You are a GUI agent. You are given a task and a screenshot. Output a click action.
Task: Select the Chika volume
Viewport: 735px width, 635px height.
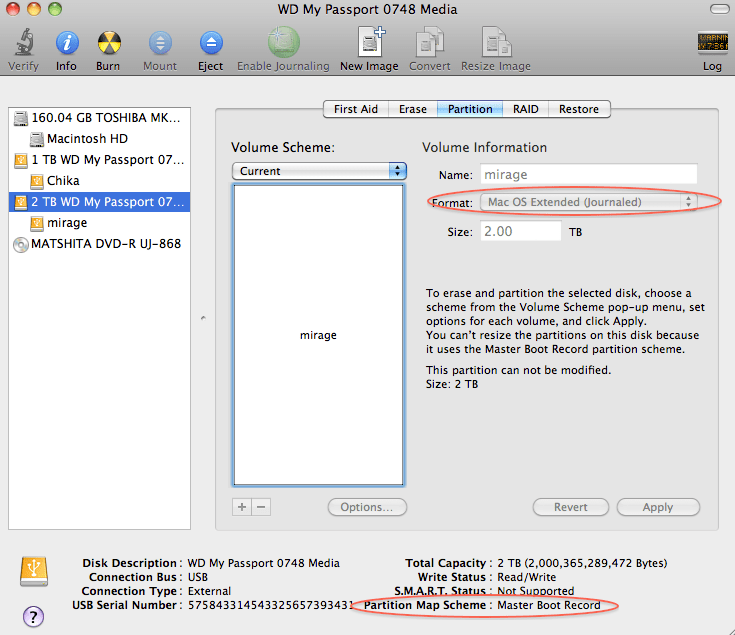tap(99, 181)
